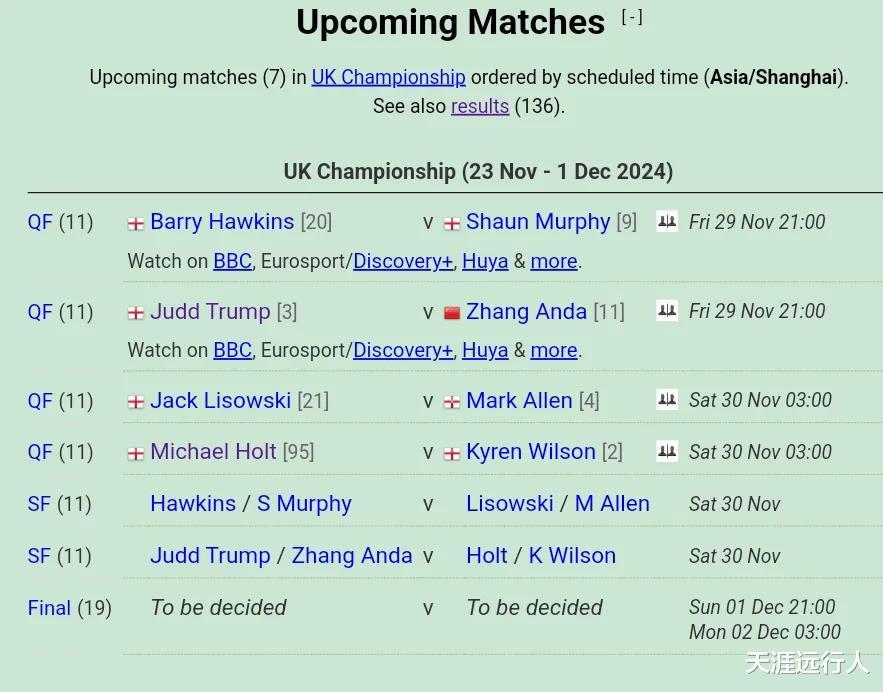883x692 pixels.
Task: Open Huya link under Trump match
Action: (485, 350)
